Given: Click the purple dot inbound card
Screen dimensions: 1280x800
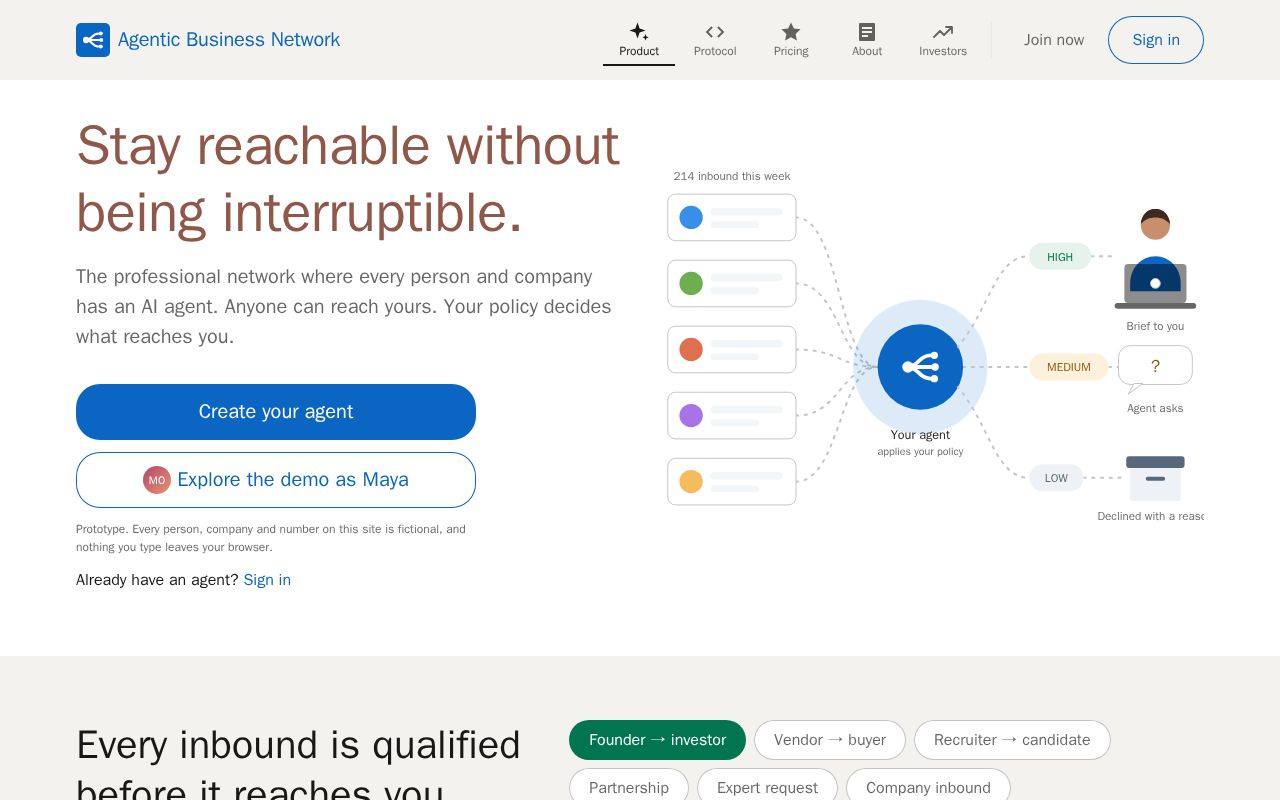Looking at the screenshot, I should click(732, 415).
